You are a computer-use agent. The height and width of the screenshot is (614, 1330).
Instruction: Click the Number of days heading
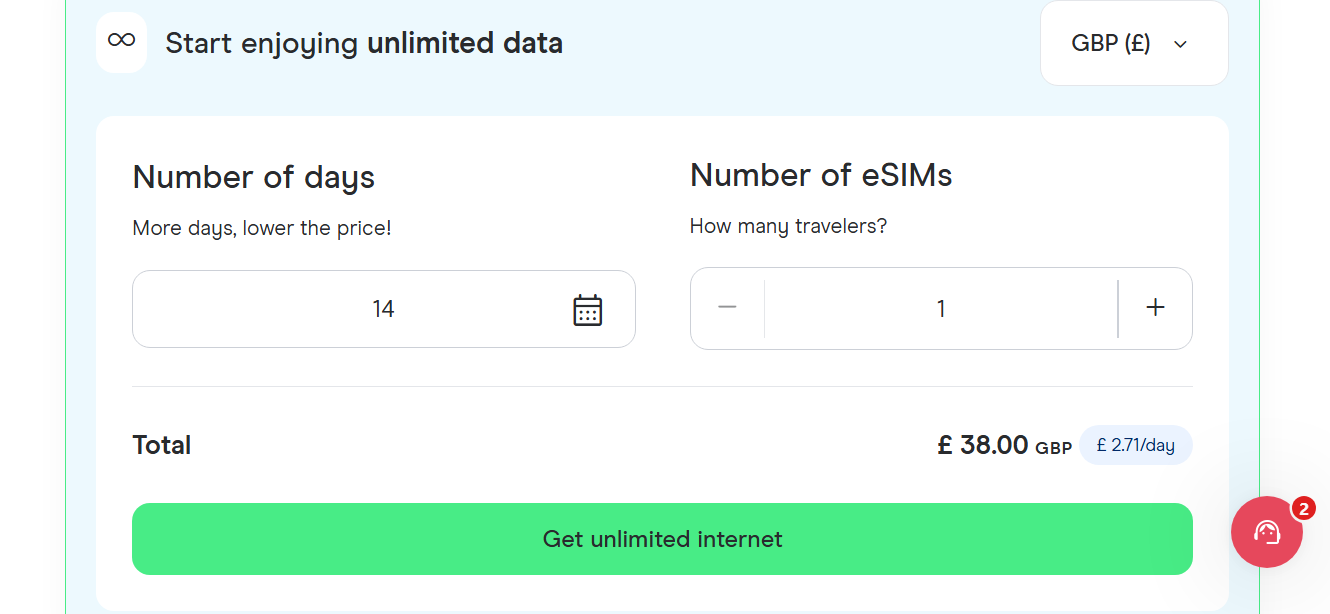[253, 177]
